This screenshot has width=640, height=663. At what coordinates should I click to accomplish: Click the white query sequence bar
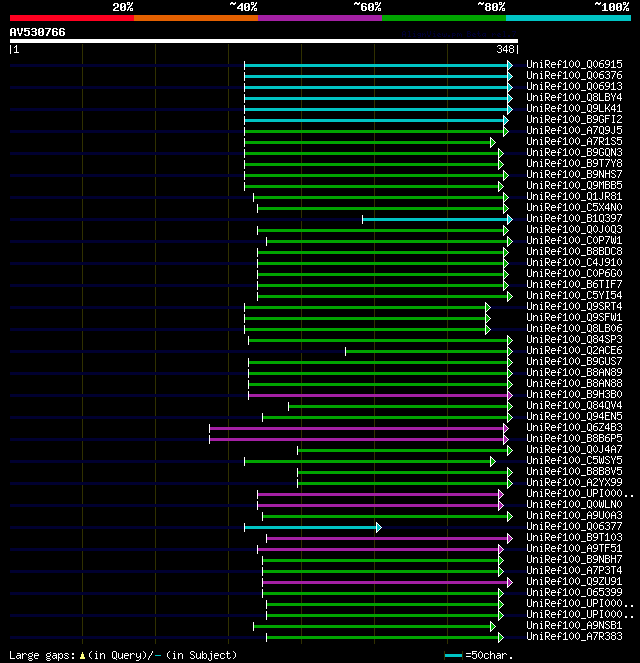click(x=264, y=41)
